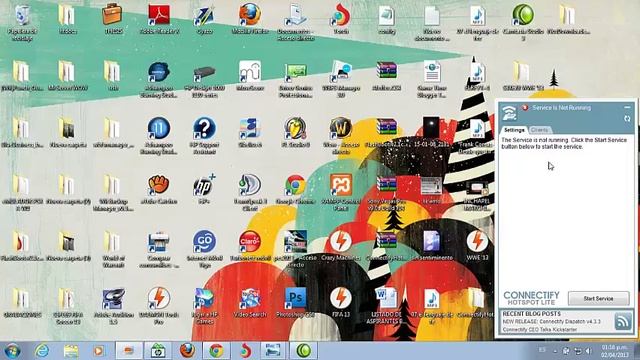
Task: Open the HP camera app in the taskbar
Action: pyautogui.click(x=158, y=351)
